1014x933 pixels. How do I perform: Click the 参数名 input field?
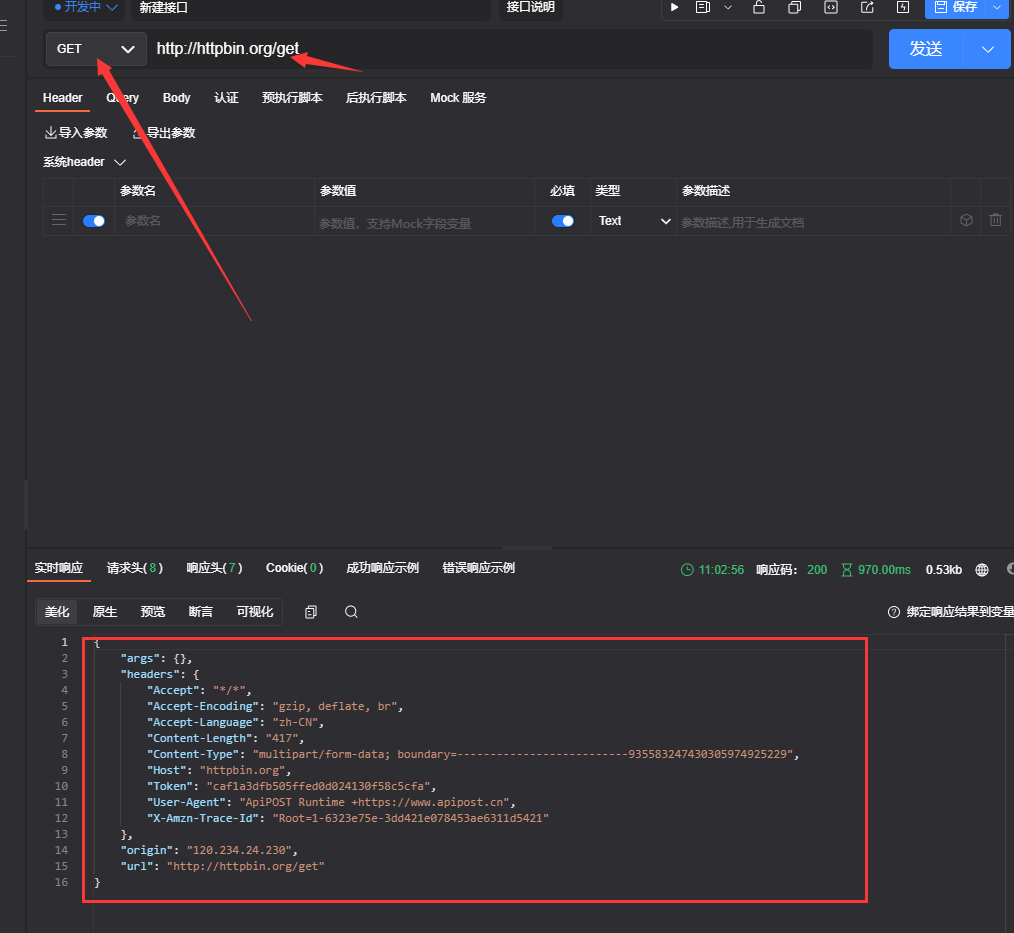click(x=214, y=221)
